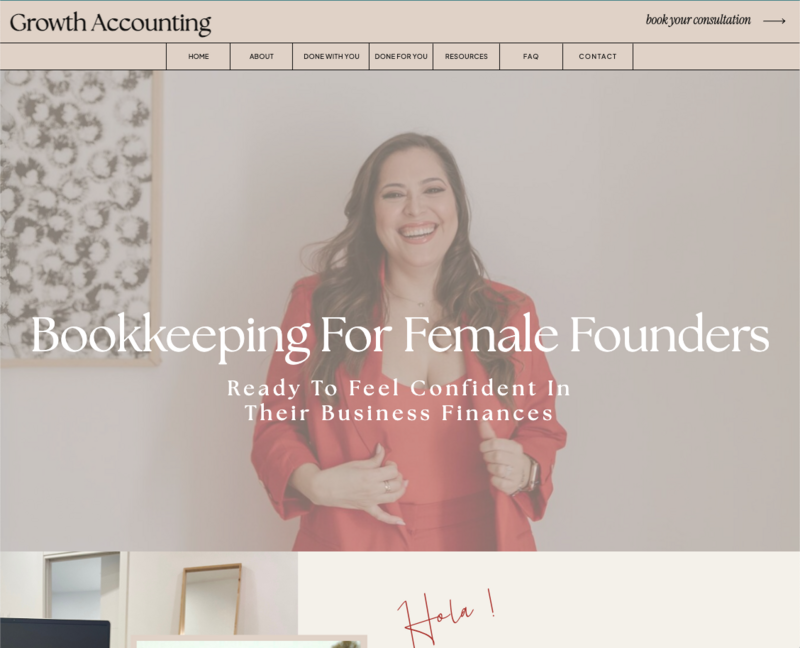Click the Hola! handwritten script text
The image size is (800, 648).
(446, 617)
